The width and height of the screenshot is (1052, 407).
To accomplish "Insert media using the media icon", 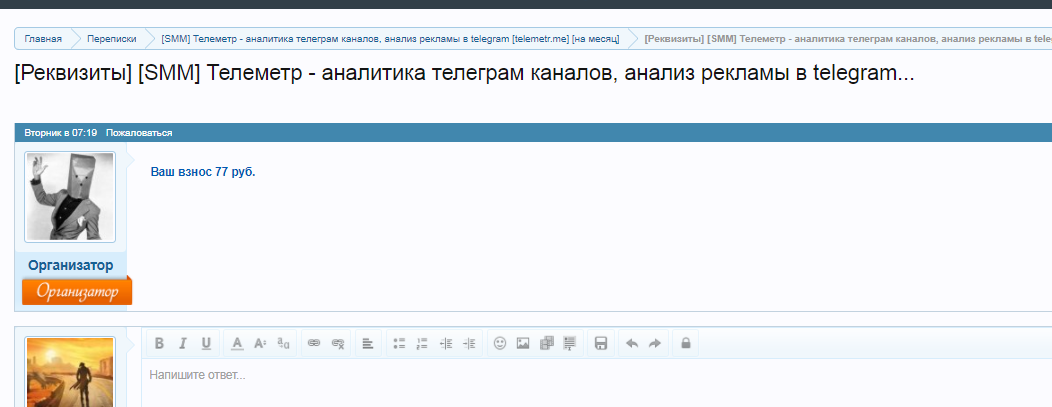I will tap(547, 343).
